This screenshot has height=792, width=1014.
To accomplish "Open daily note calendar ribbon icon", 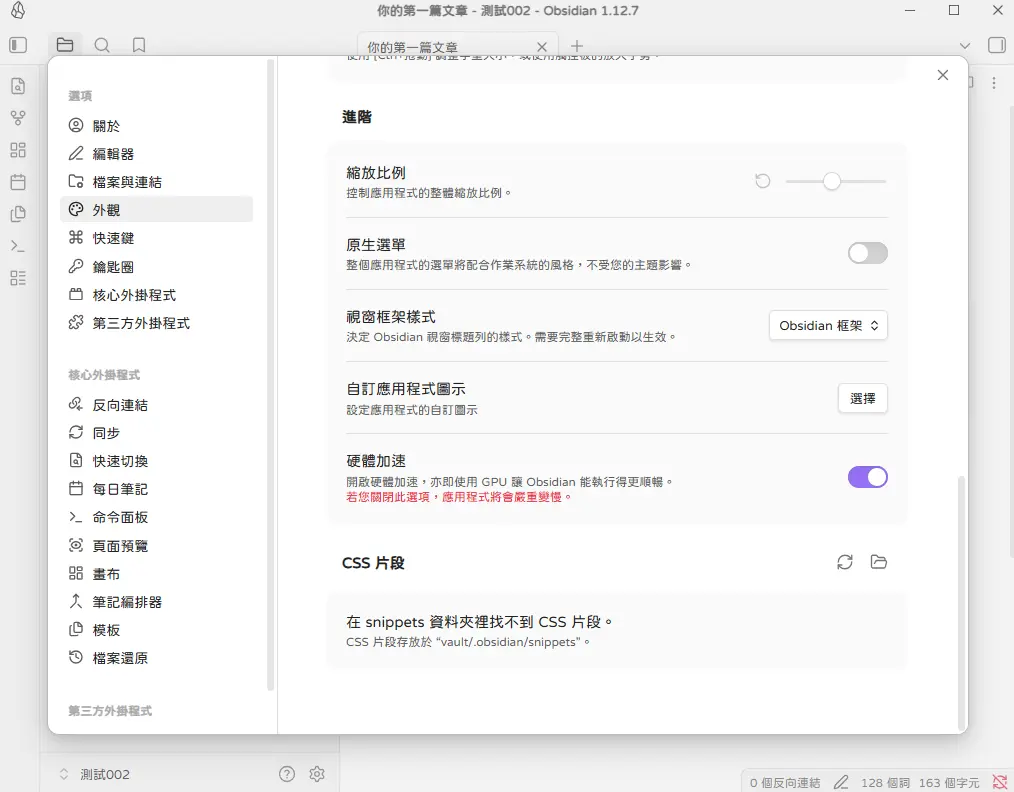I will (x=18, y=182).
